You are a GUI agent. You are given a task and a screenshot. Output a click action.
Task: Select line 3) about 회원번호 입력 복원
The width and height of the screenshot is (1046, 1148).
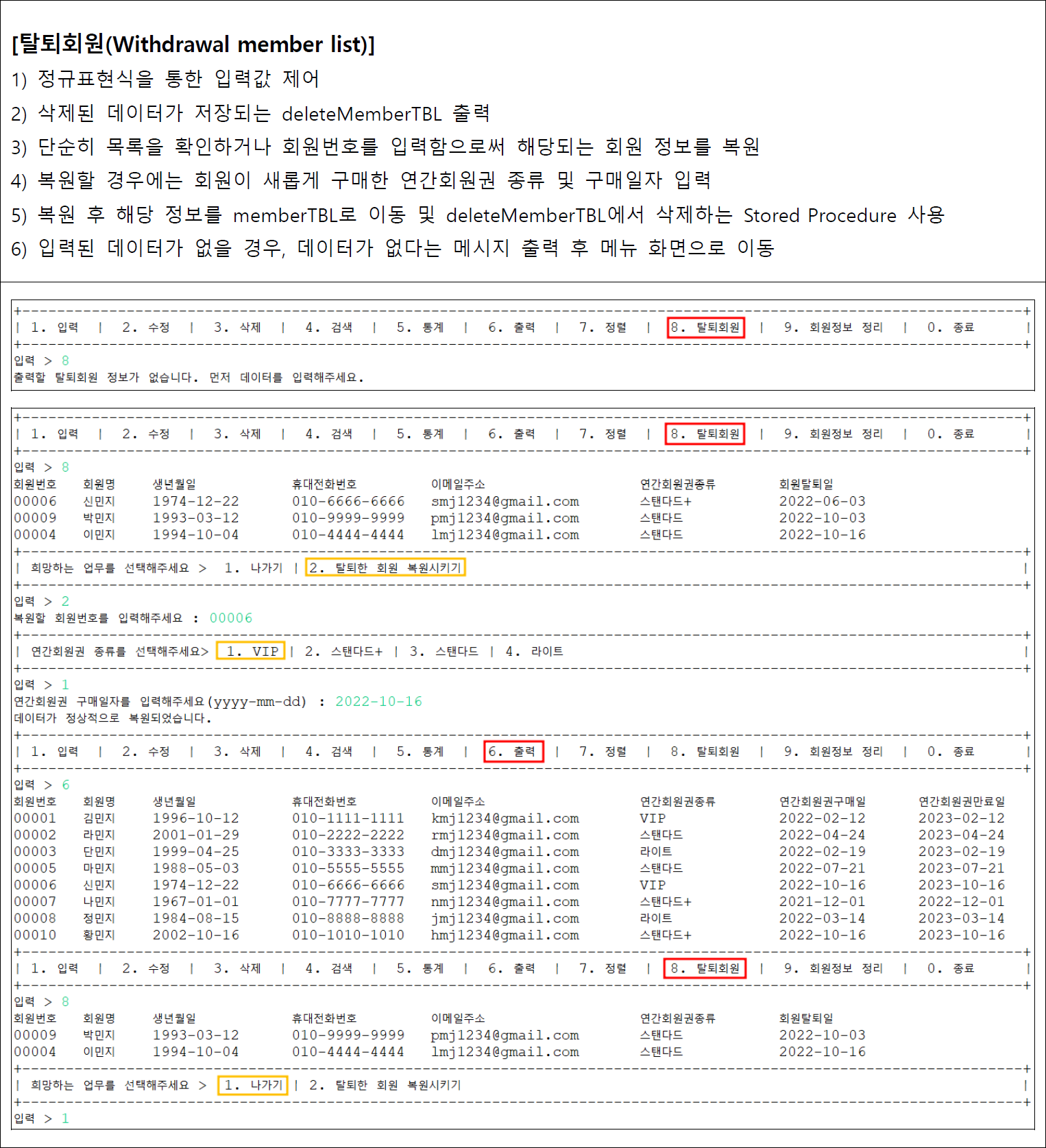coord(385,147)
